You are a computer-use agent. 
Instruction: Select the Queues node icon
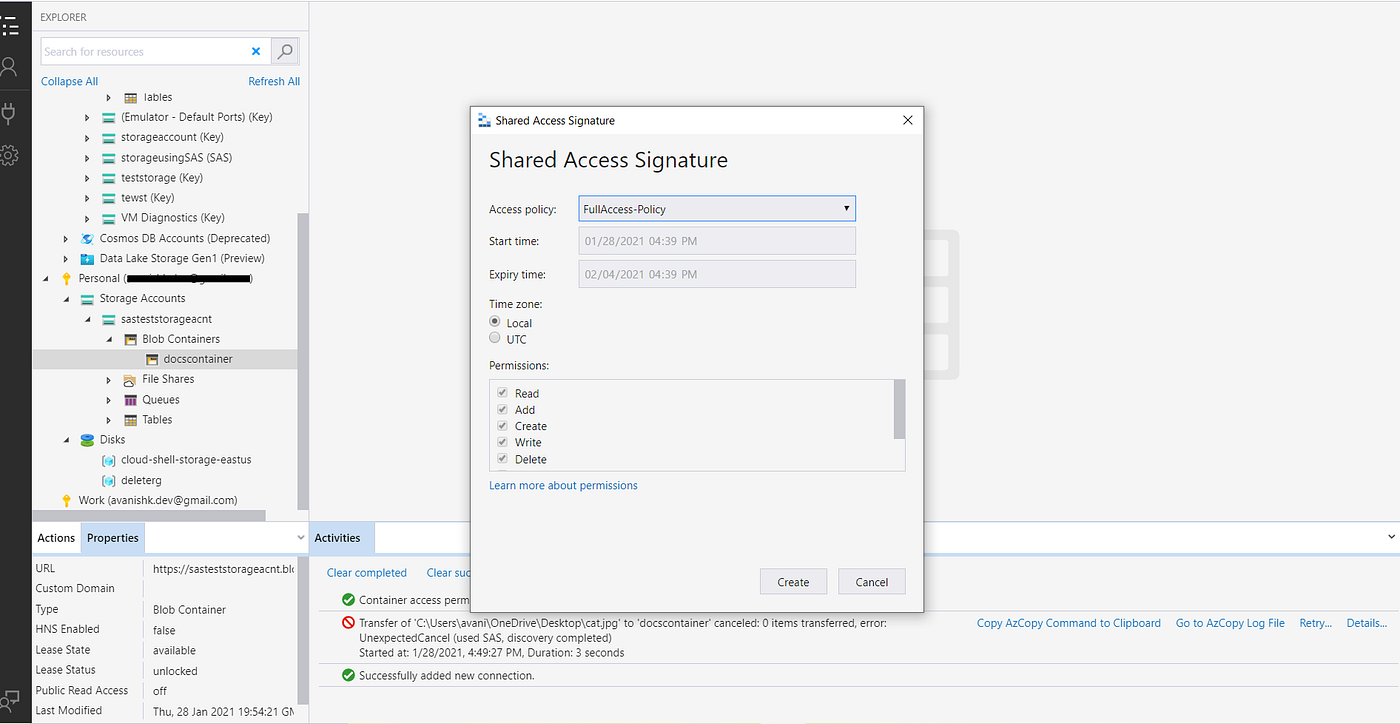[131, 399]
